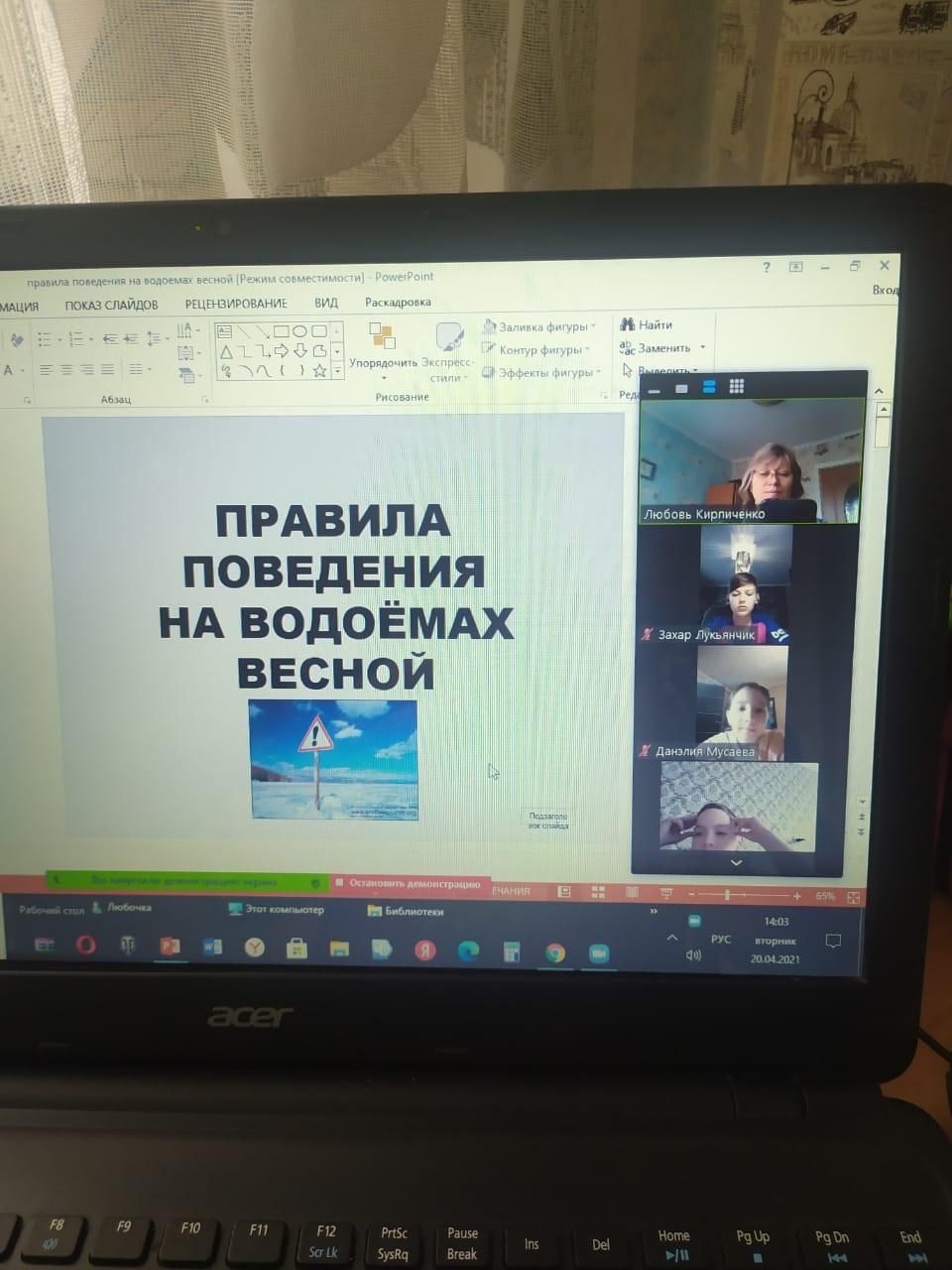Launch Word from the taskbar
The width and height of the screenshot is (952, 1270).
[212, 948]
